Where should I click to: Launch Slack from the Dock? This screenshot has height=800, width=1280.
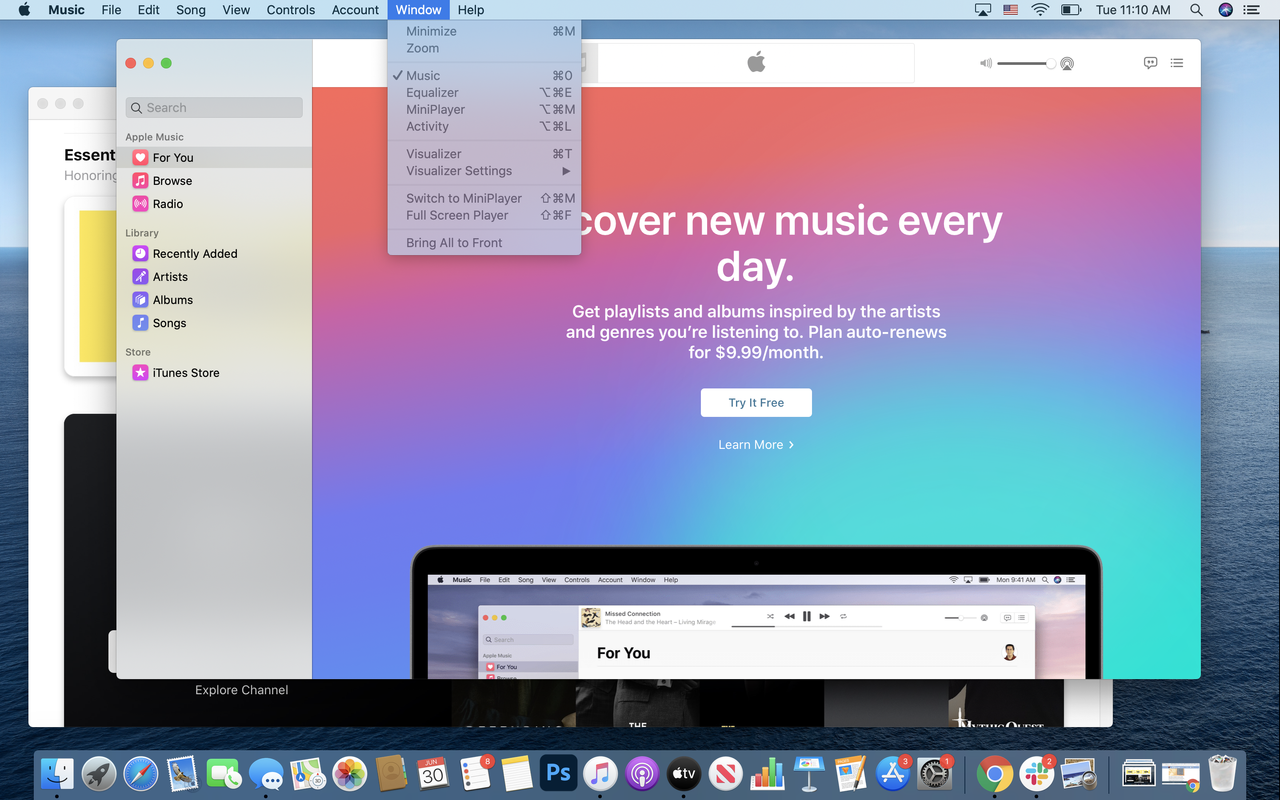point(1036,773)
